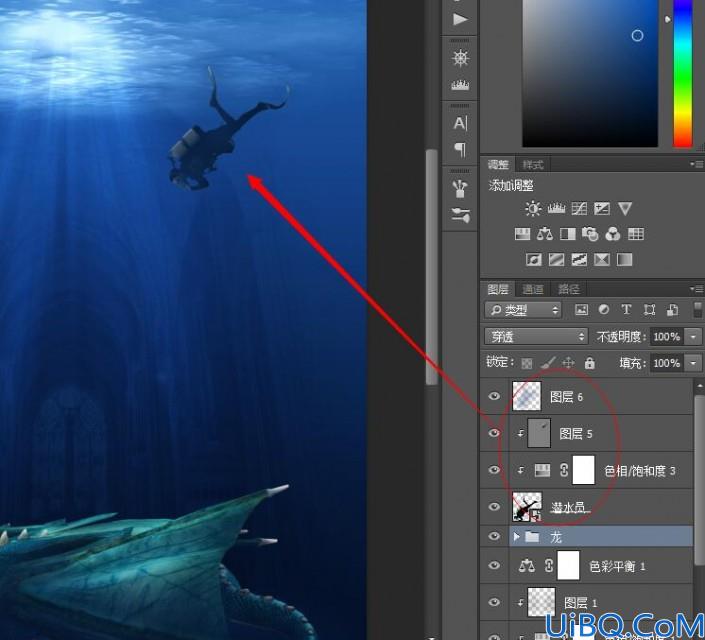The width and height of the screenshot is (705, 640).
Task: Click the canvas vertical scrollbar
Action: coord(432,267)
